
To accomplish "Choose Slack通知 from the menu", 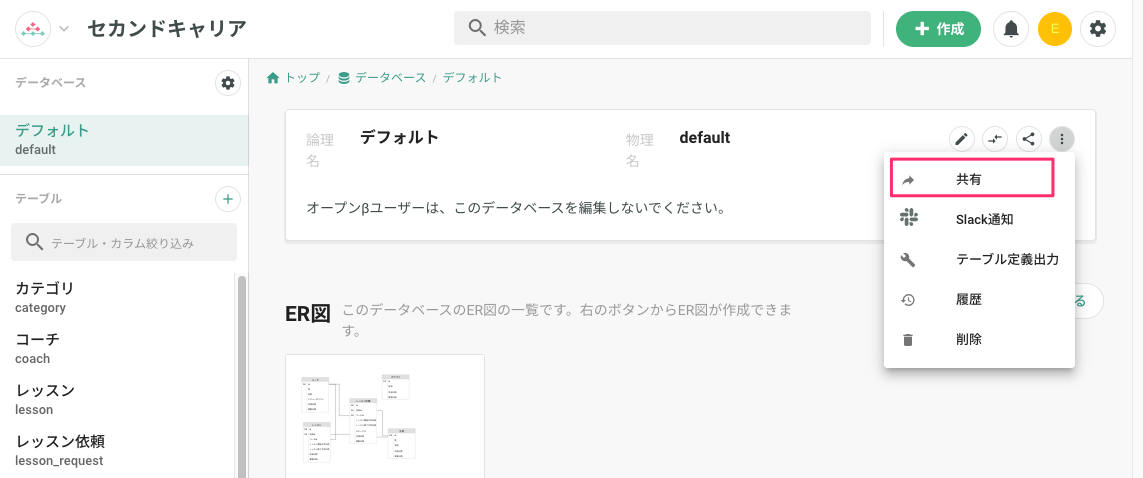I will coord(979,219).
